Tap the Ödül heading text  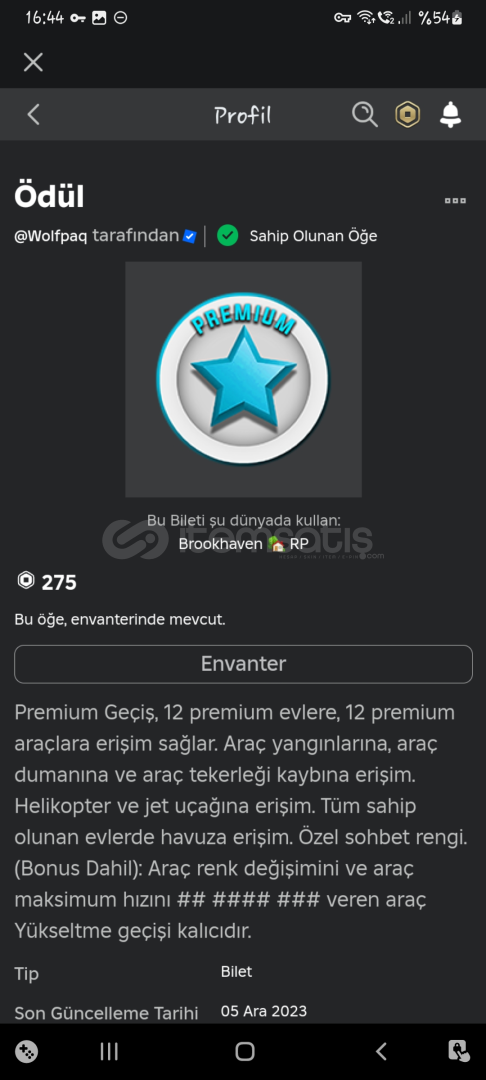coord(49,198)
